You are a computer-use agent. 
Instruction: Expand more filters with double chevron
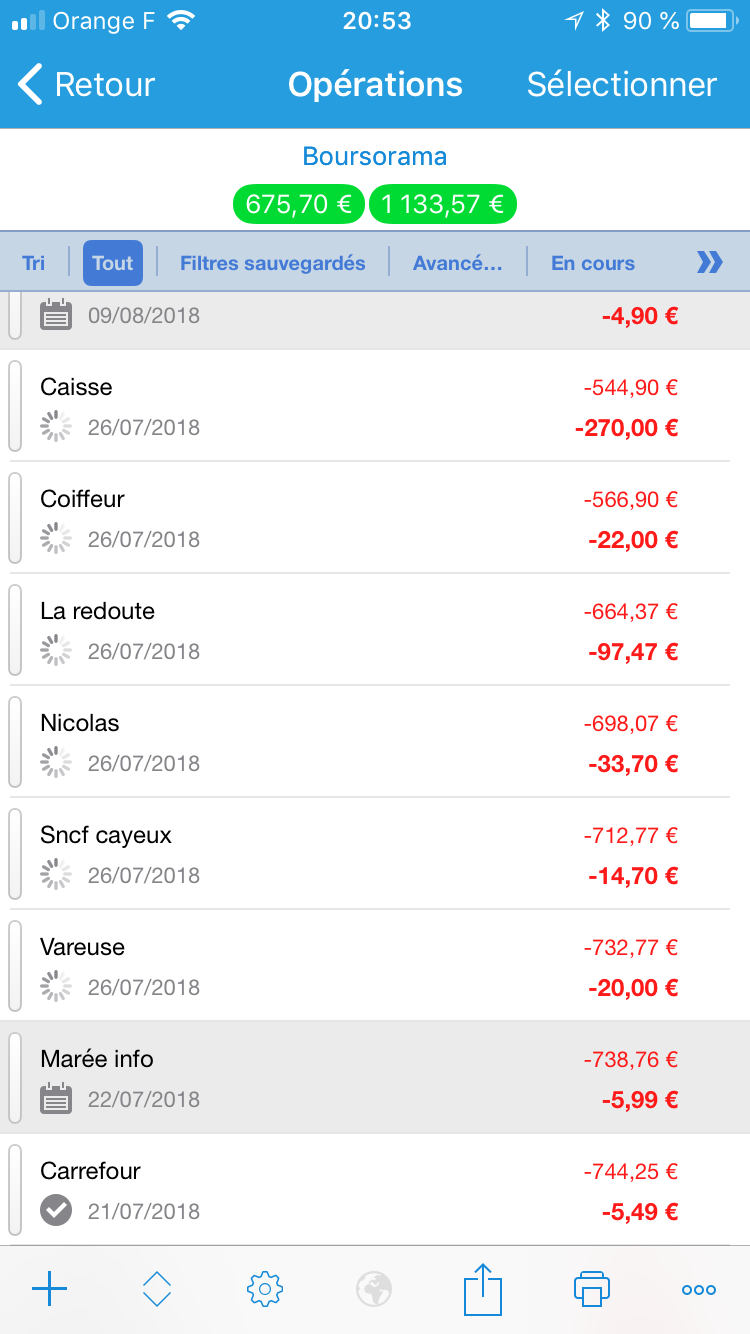click(x=709, y=263)
